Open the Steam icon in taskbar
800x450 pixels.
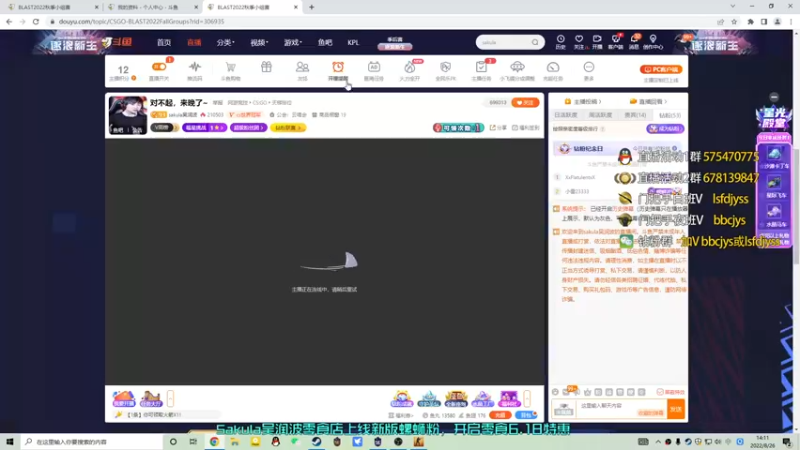(316, 441)
